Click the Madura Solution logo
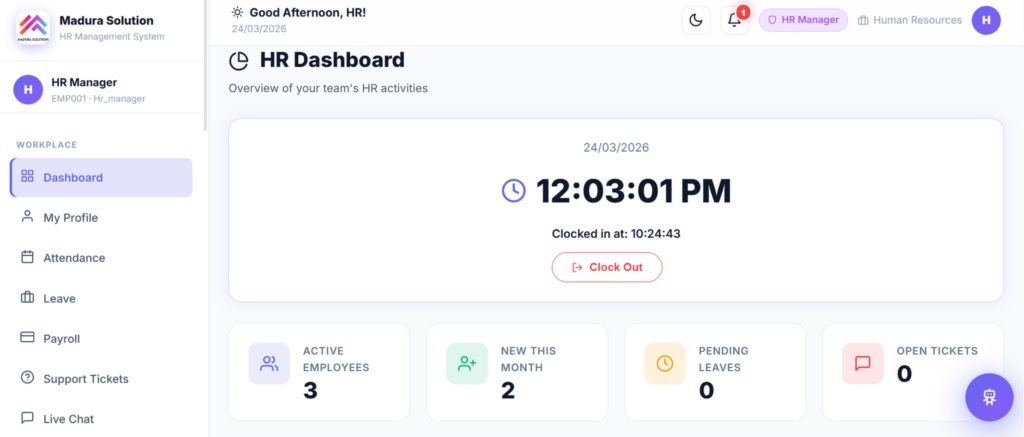1024x437 pixels. 34,27
